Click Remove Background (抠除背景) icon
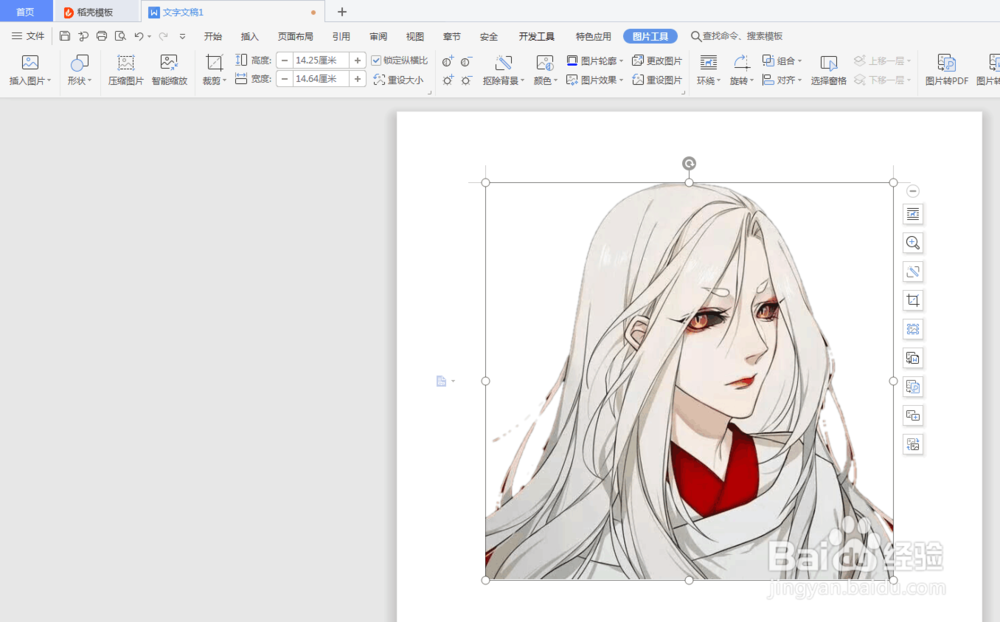1000x622 pixels. click(503, 62)
